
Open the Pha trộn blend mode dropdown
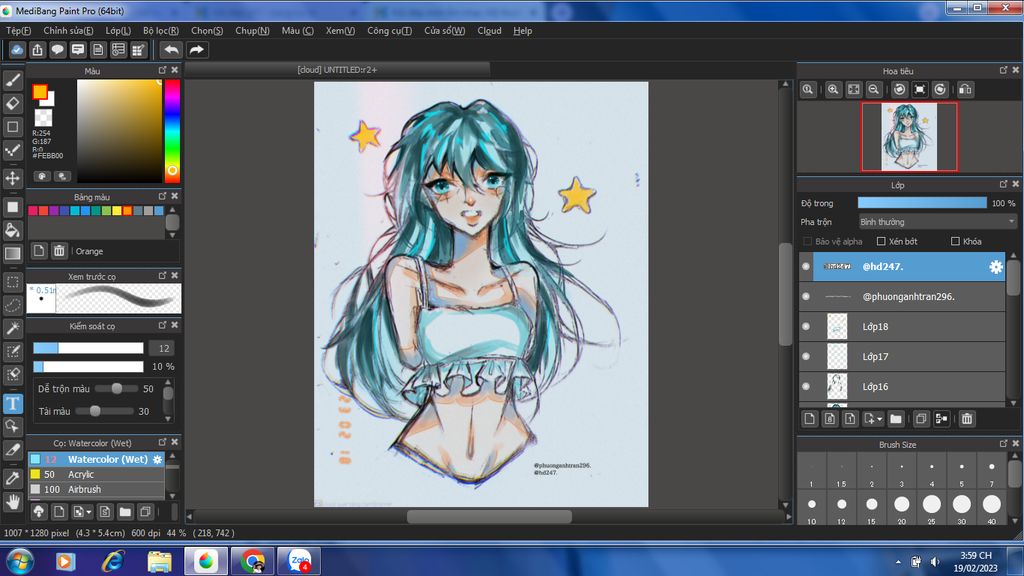(x=937, y=222)
